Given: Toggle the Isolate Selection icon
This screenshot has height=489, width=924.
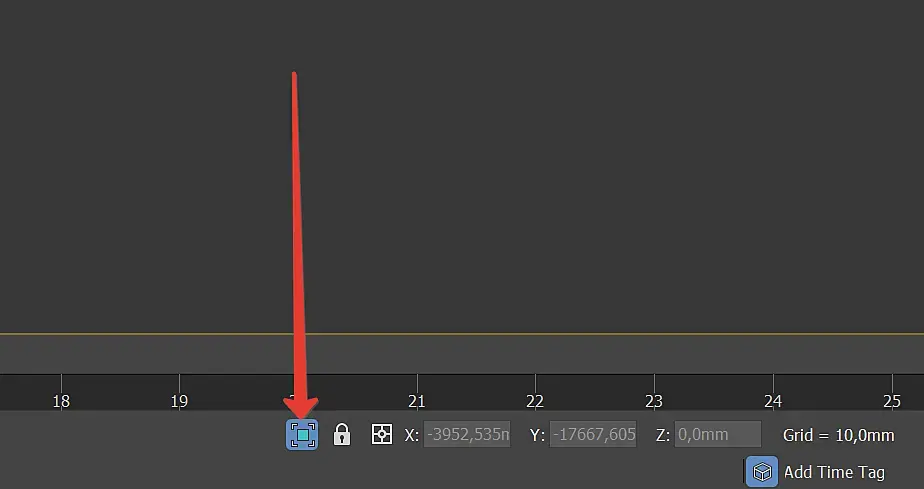Looking at the screenshot, I should [x=302, y=435].
